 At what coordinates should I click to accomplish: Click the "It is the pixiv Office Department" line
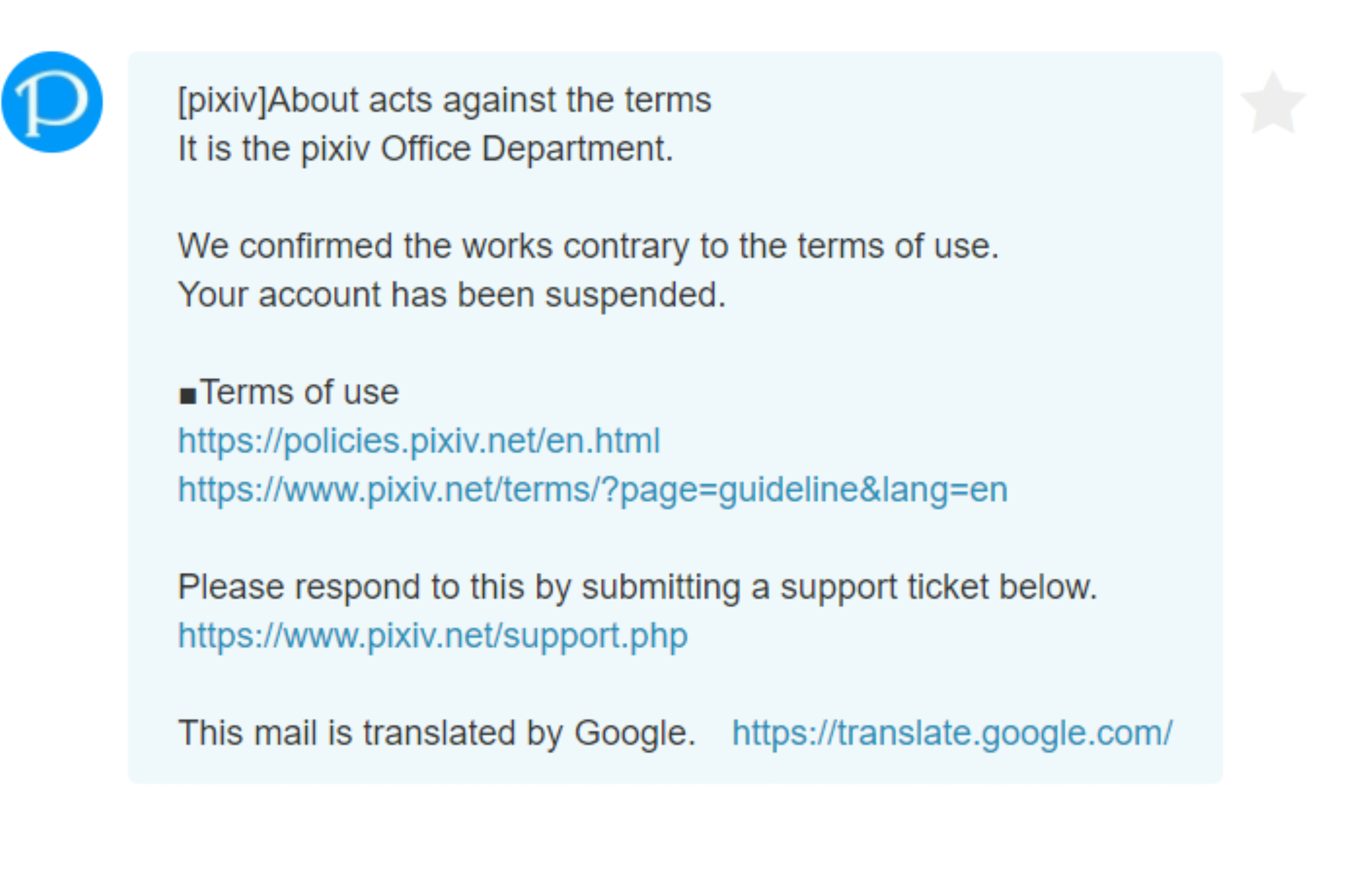(x=426, y=149)
